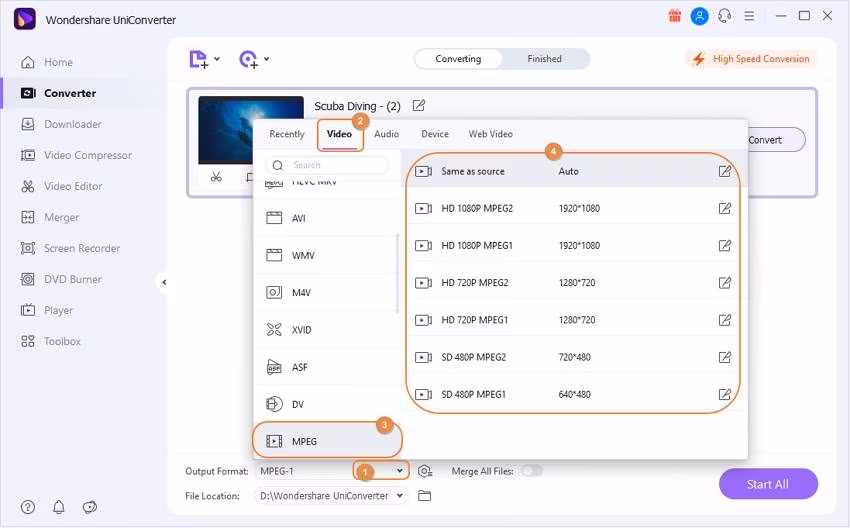
Task: Open the Merger tool
Action: pos(49,217)
